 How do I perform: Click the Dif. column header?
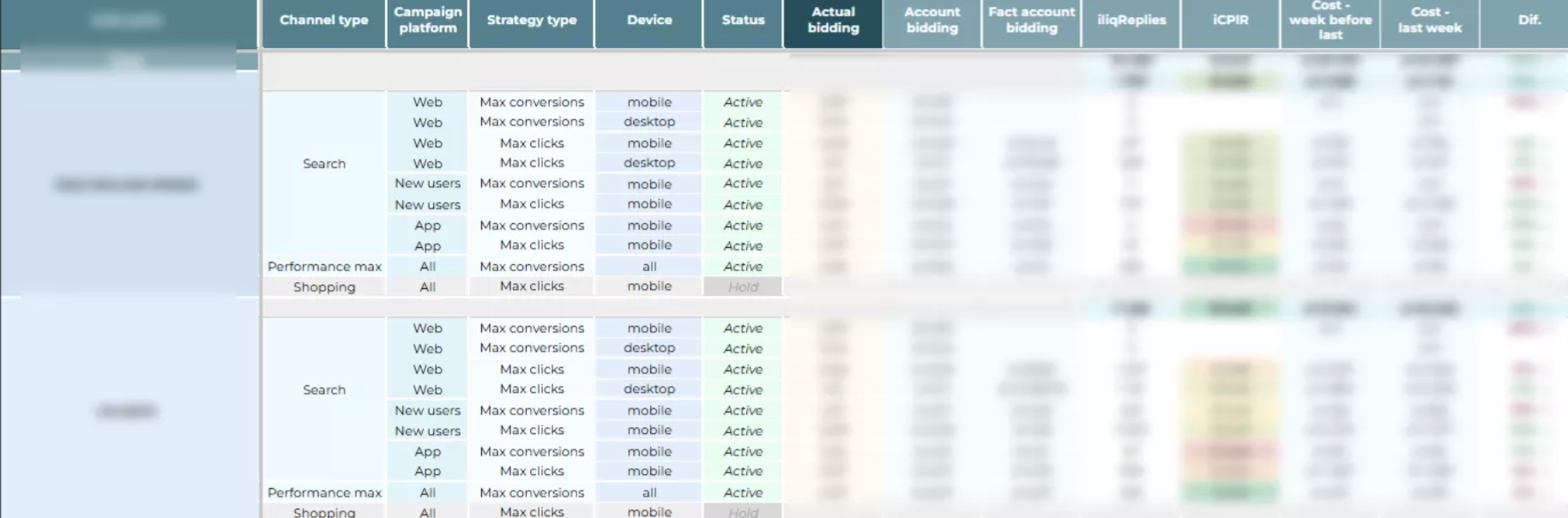tap(1529, 21)
